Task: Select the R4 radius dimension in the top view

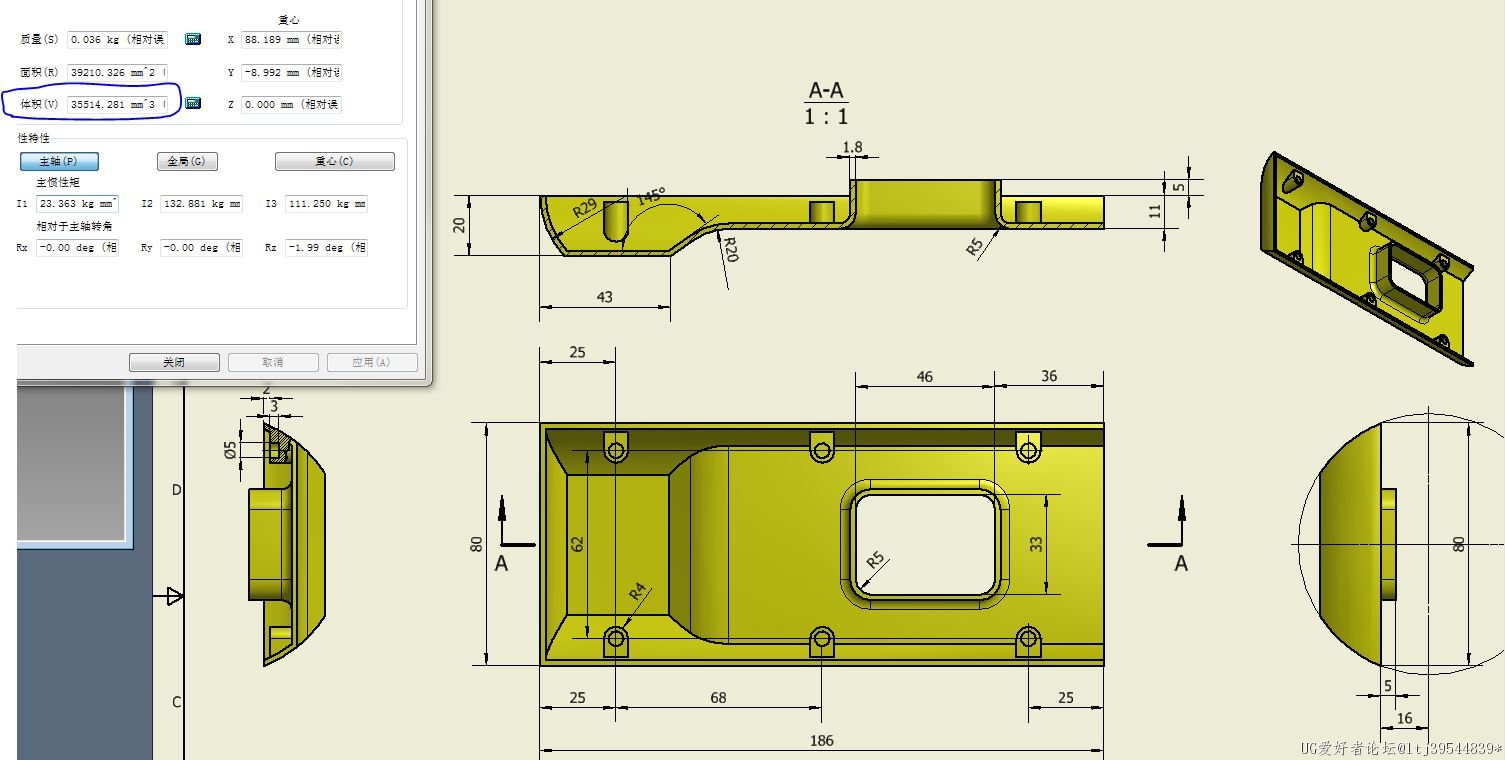Action: pos(638,592)
